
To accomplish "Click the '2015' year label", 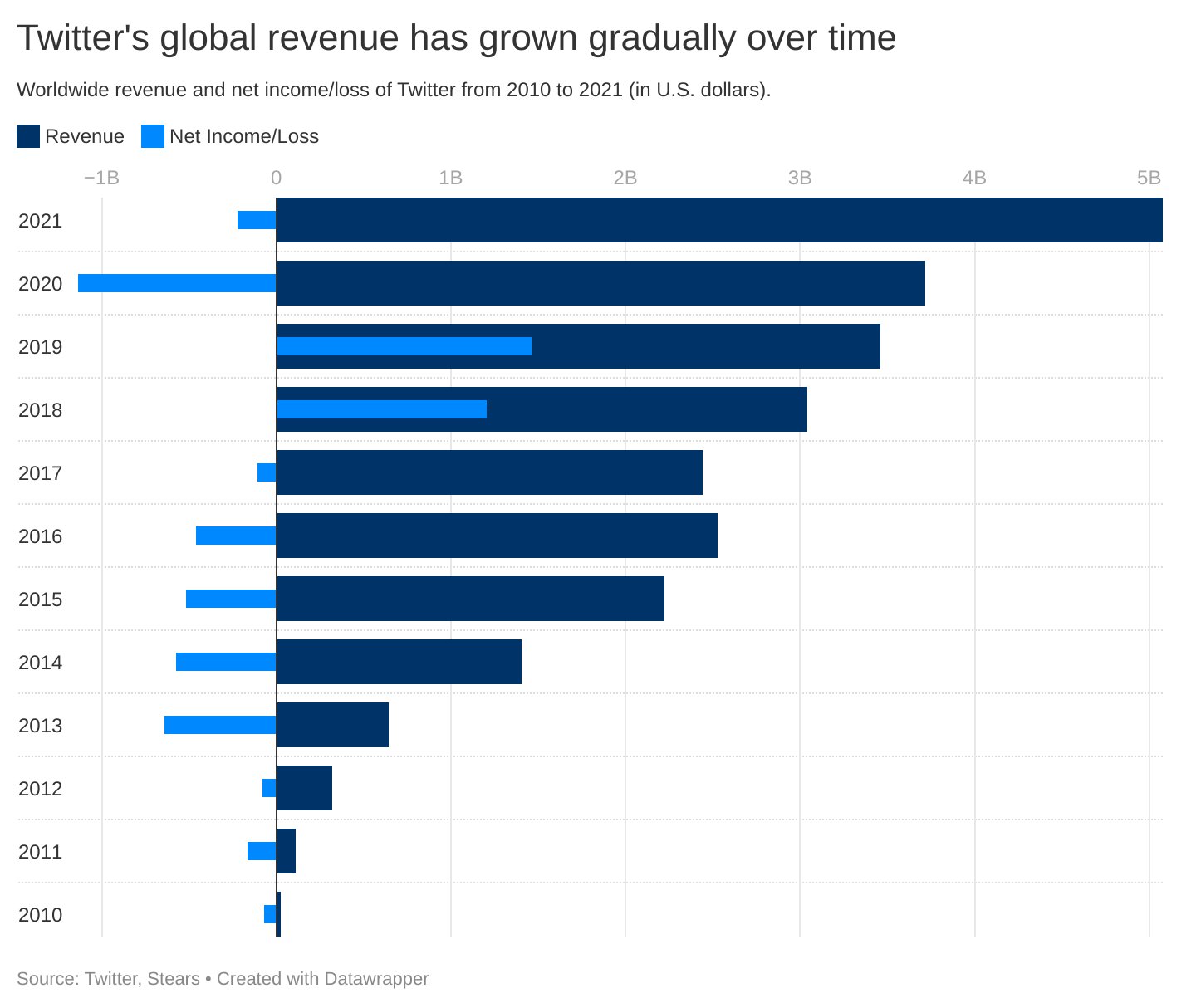I will click(x=40, y=599).
